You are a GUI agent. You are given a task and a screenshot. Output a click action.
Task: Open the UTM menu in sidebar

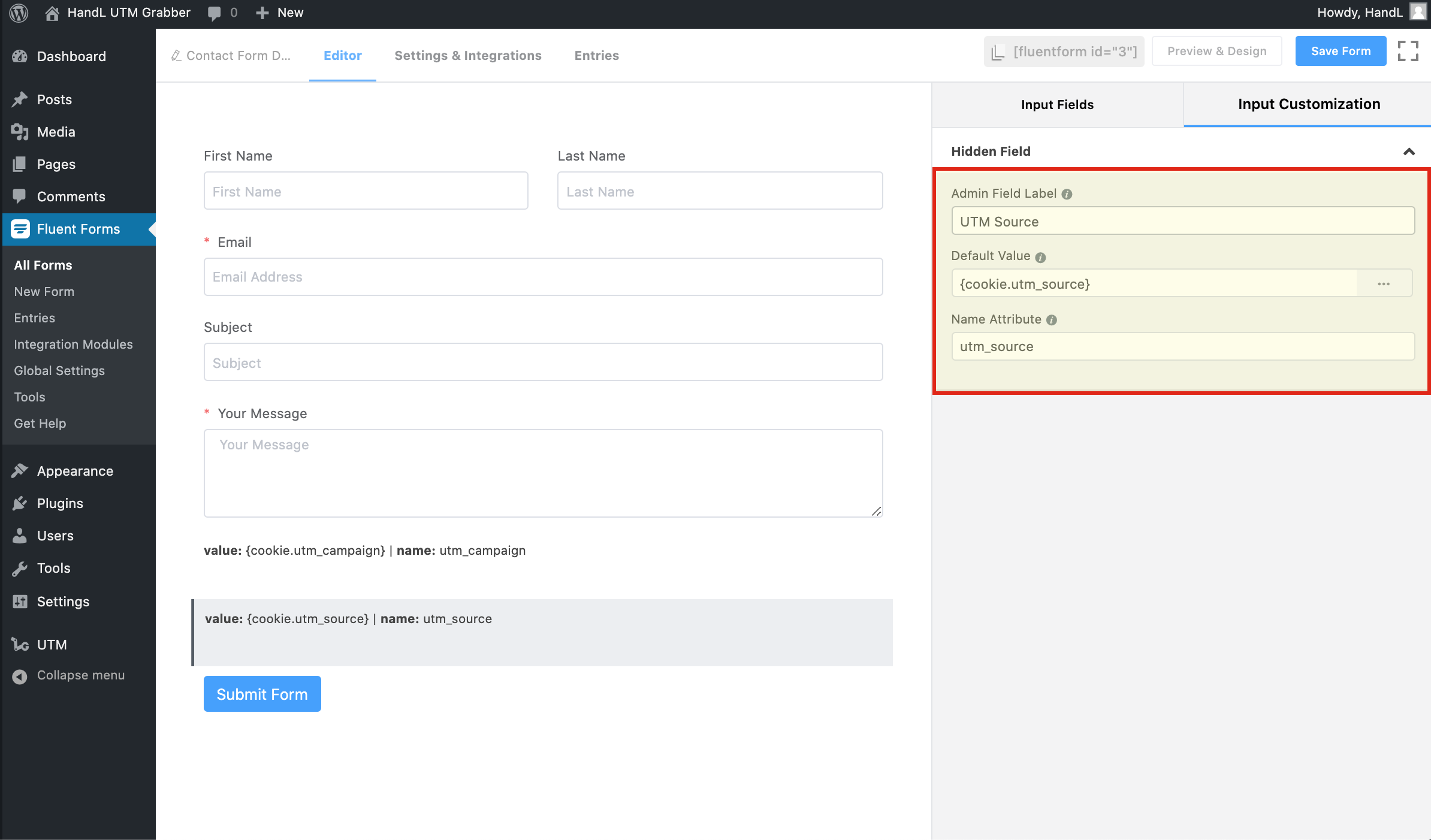point(52,645)
